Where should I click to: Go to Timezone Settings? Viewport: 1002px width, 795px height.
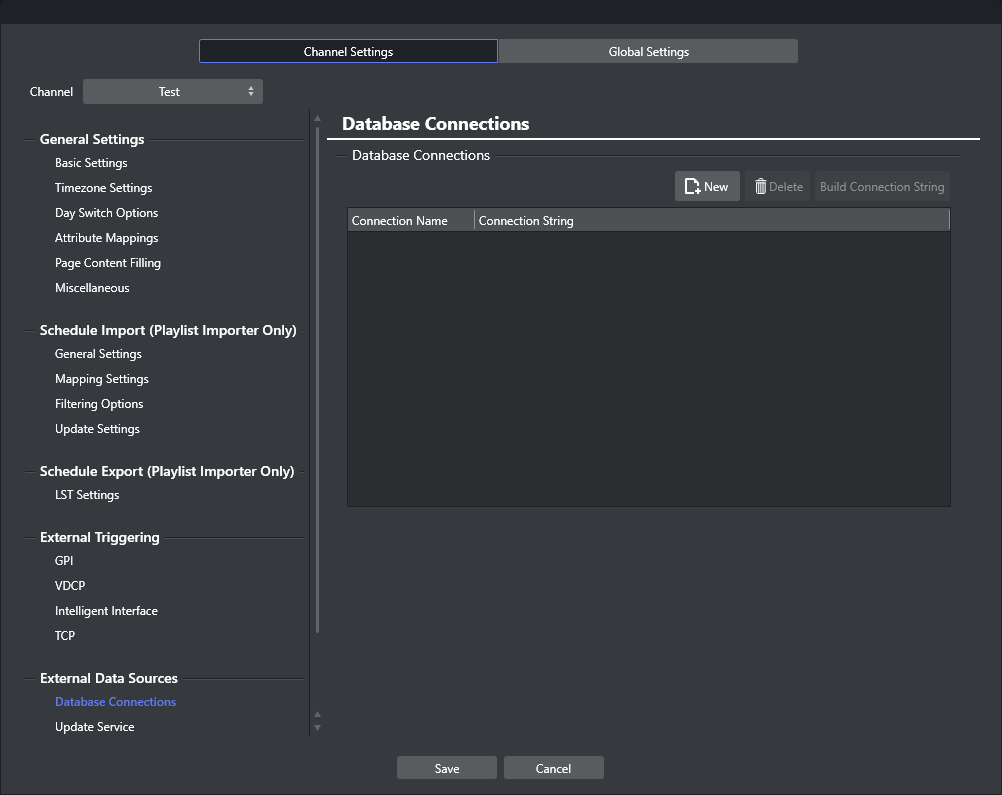103,188
